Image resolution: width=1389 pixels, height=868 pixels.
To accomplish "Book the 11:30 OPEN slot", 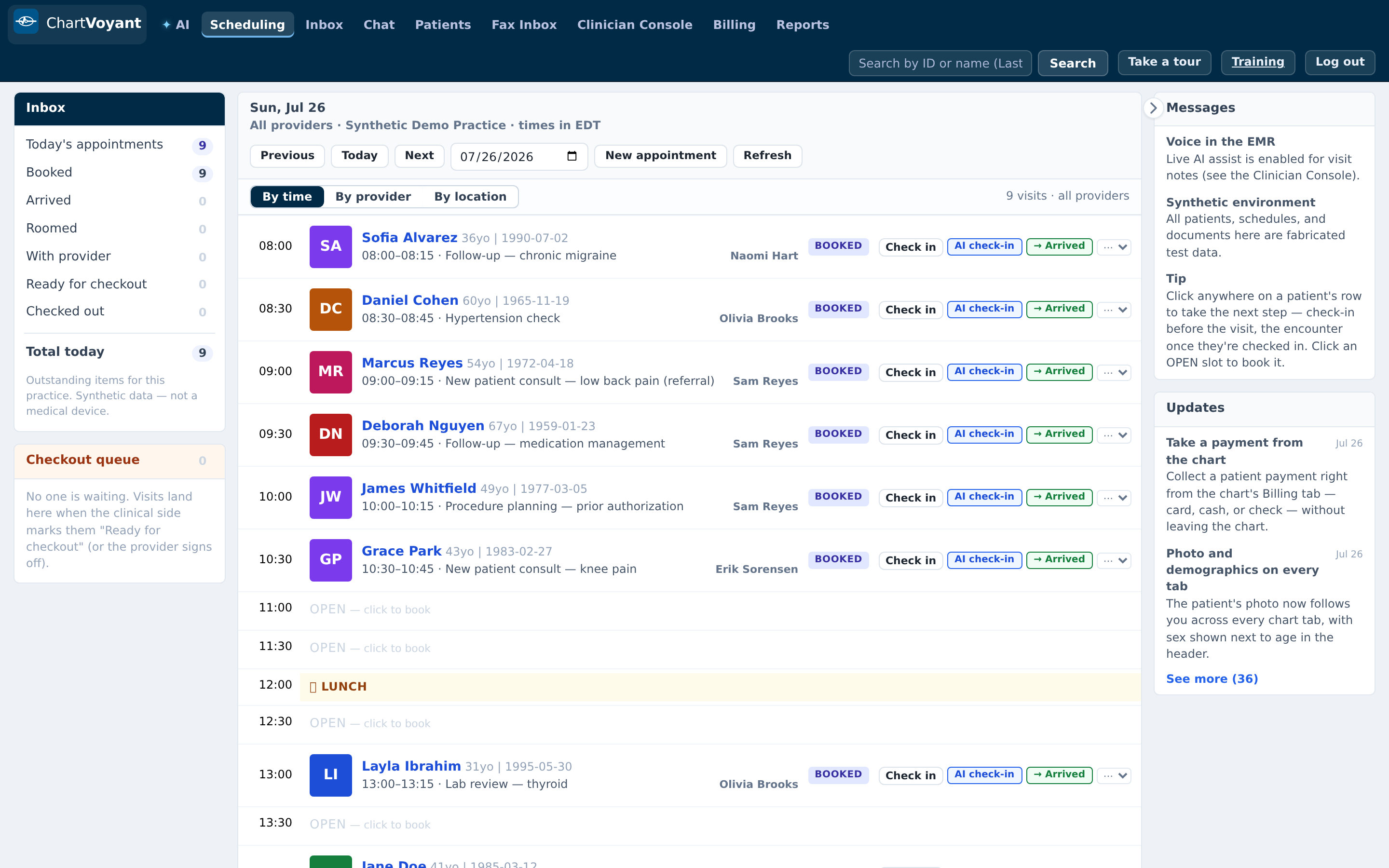I will click(689, 648).
